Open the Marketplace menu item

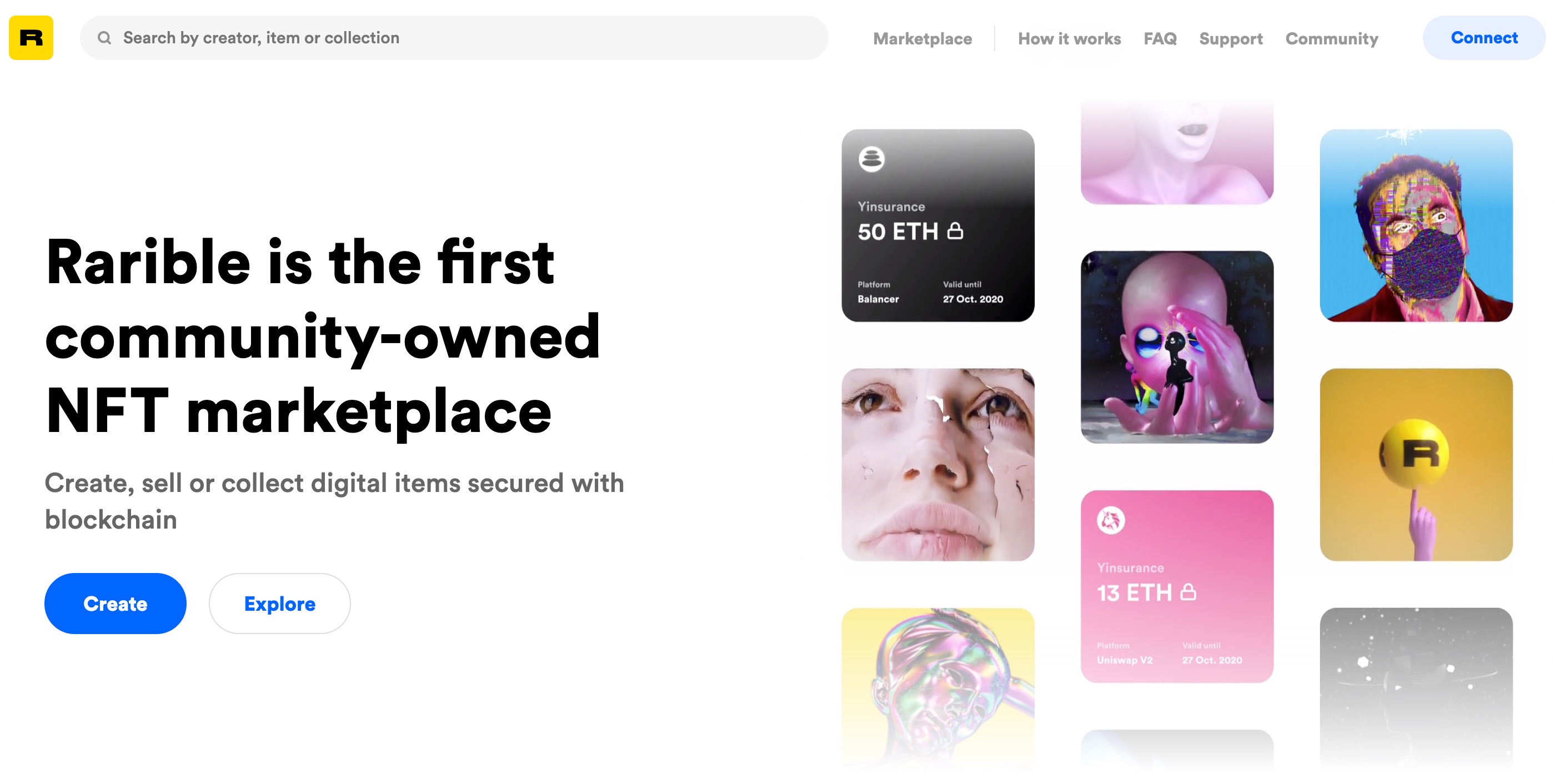(x=922, y=38)
